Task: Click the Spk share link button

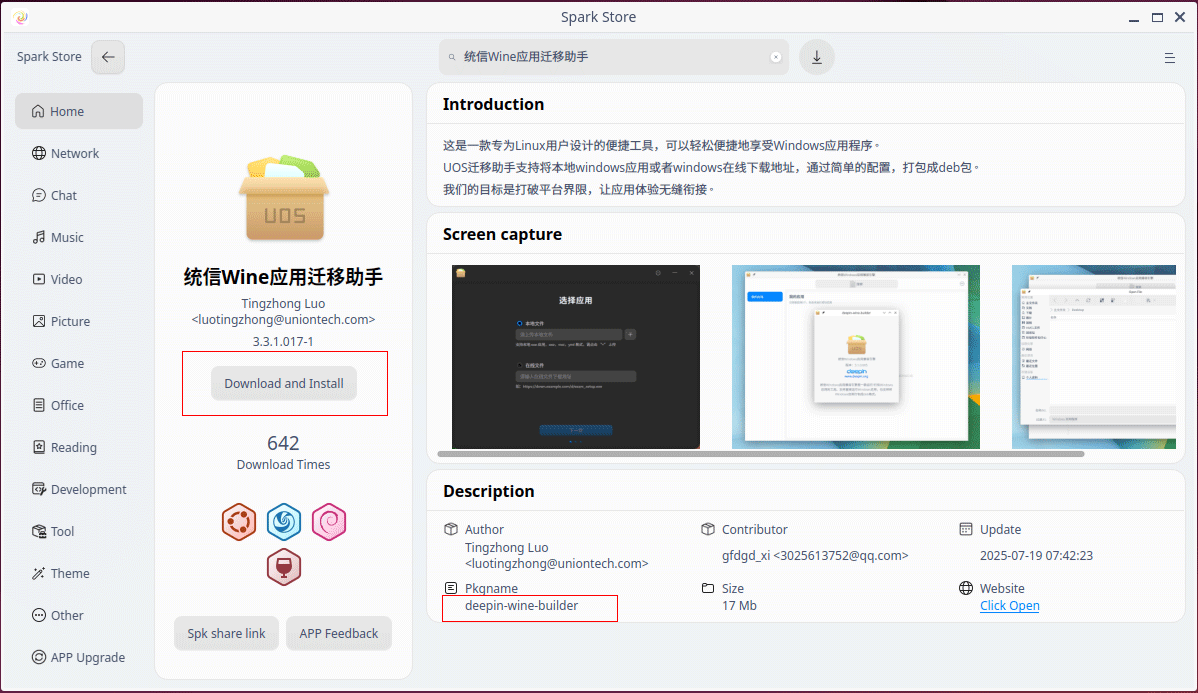Action: (226, 633)
